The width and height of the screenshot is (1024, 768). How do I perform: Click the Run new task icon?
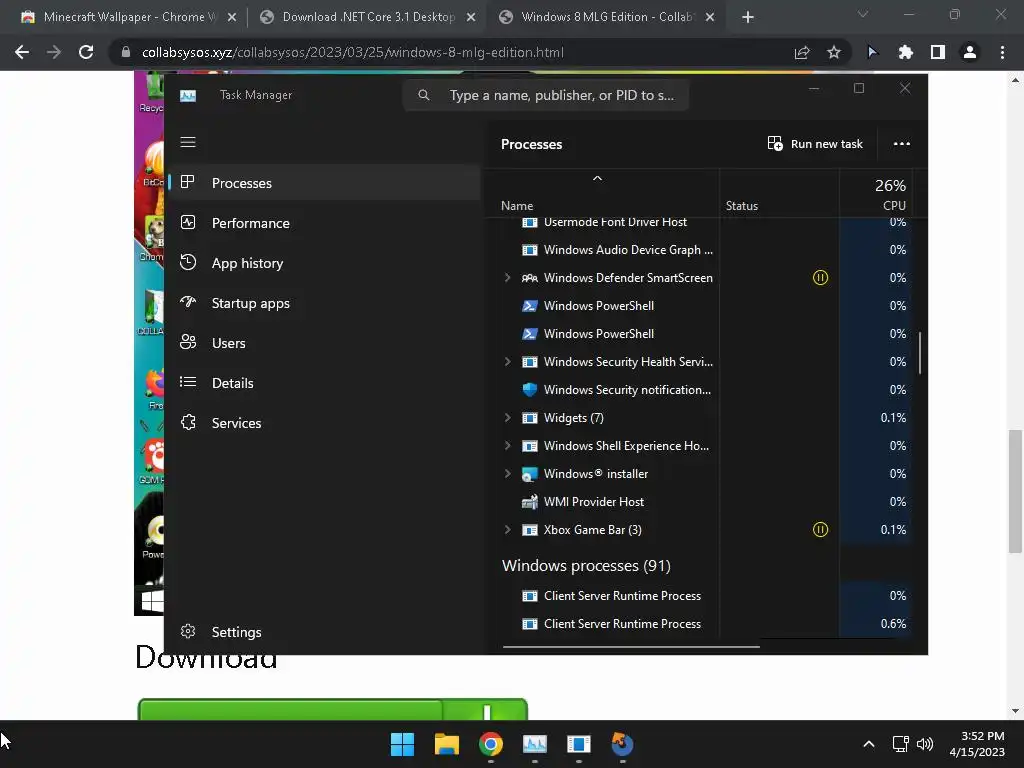[x=775, y=144]
